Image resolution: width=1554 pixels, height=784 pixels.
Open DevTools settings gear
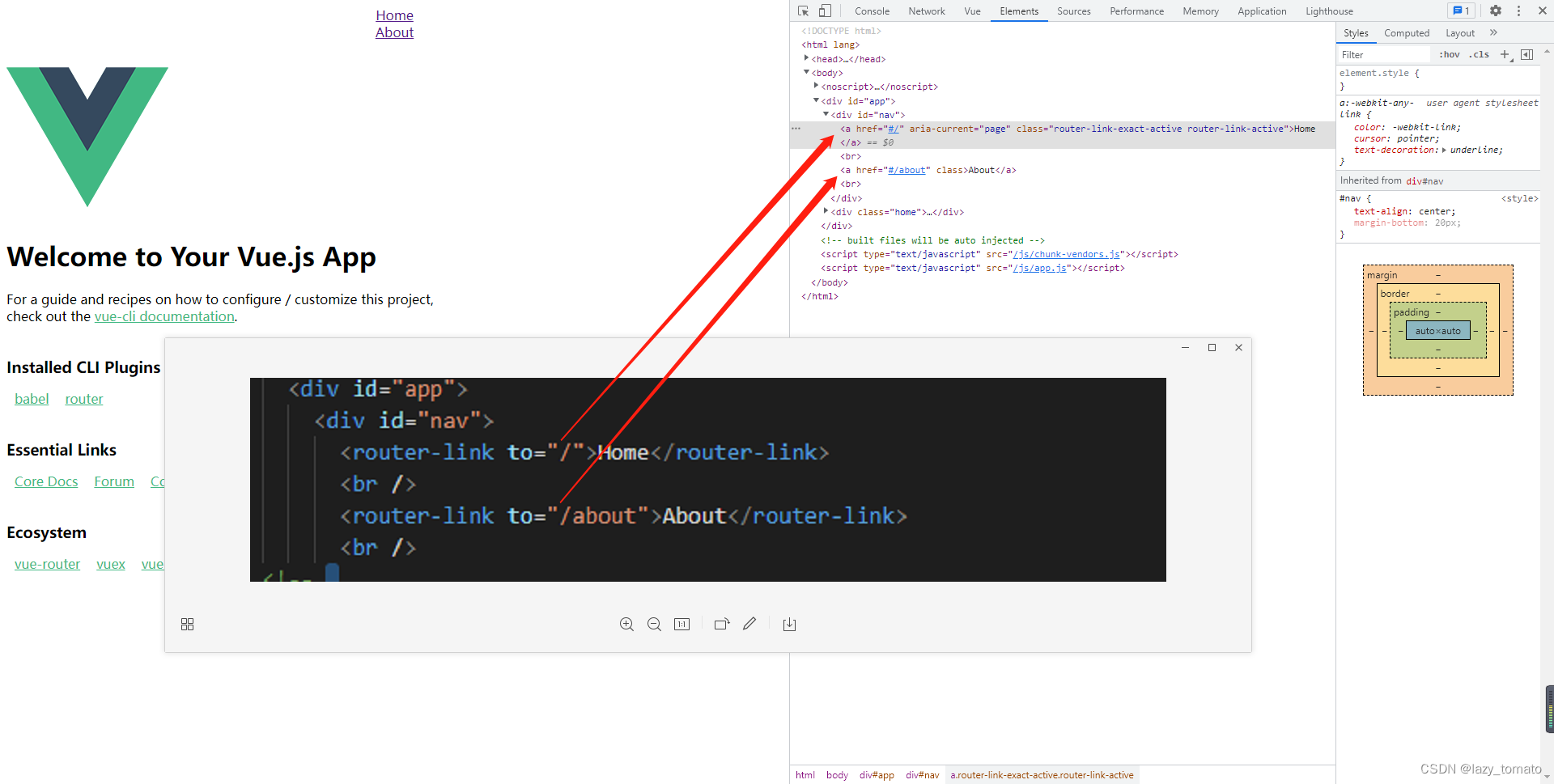[1496, 11]
